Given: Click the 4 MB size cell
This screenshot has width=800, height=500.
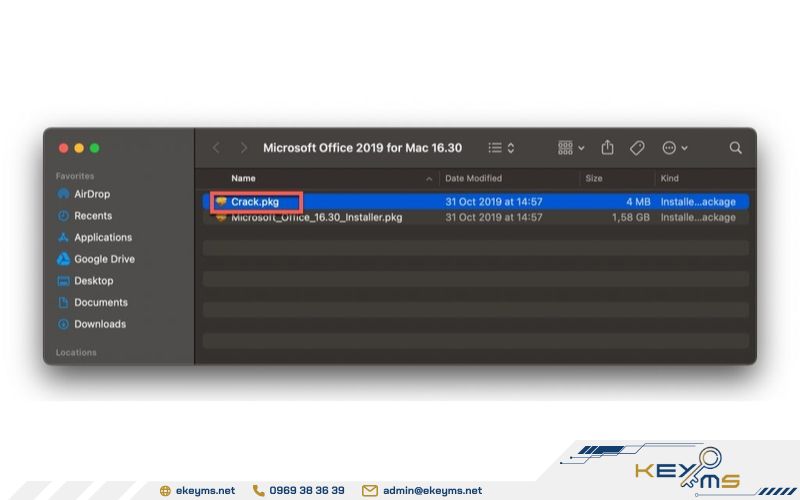Looking at the screenshot, I should 638,202.
